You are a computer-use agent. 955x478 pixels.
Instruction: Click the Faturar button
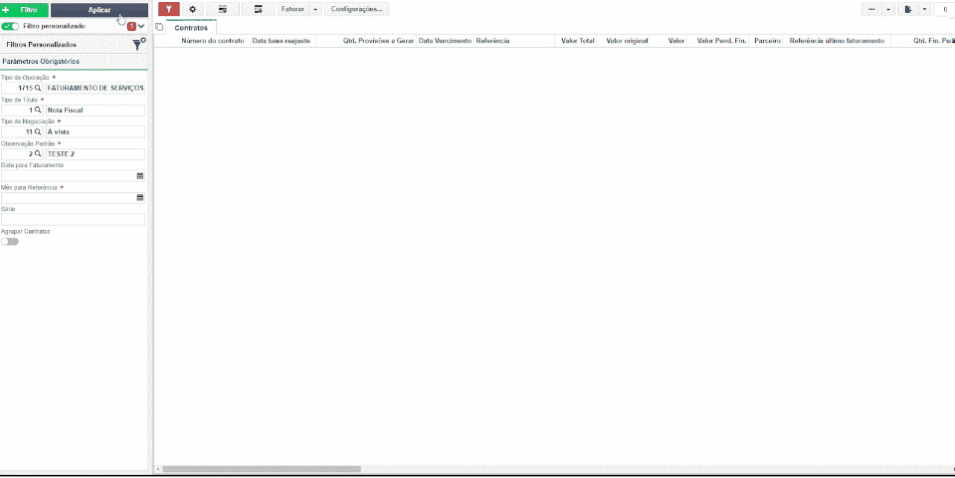click(x=292, y=9)
